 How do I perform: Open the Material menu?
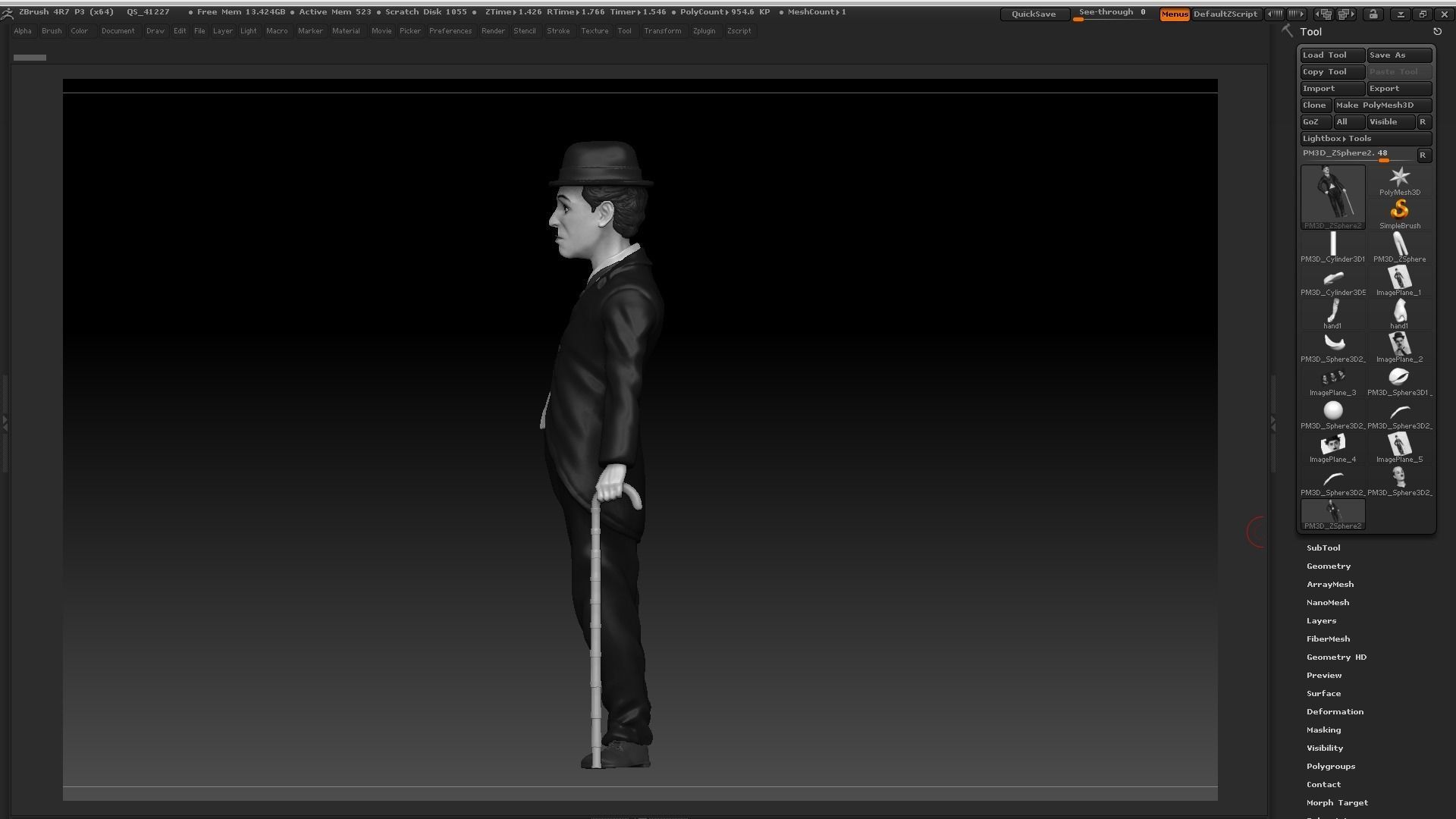tap(346, 31)
